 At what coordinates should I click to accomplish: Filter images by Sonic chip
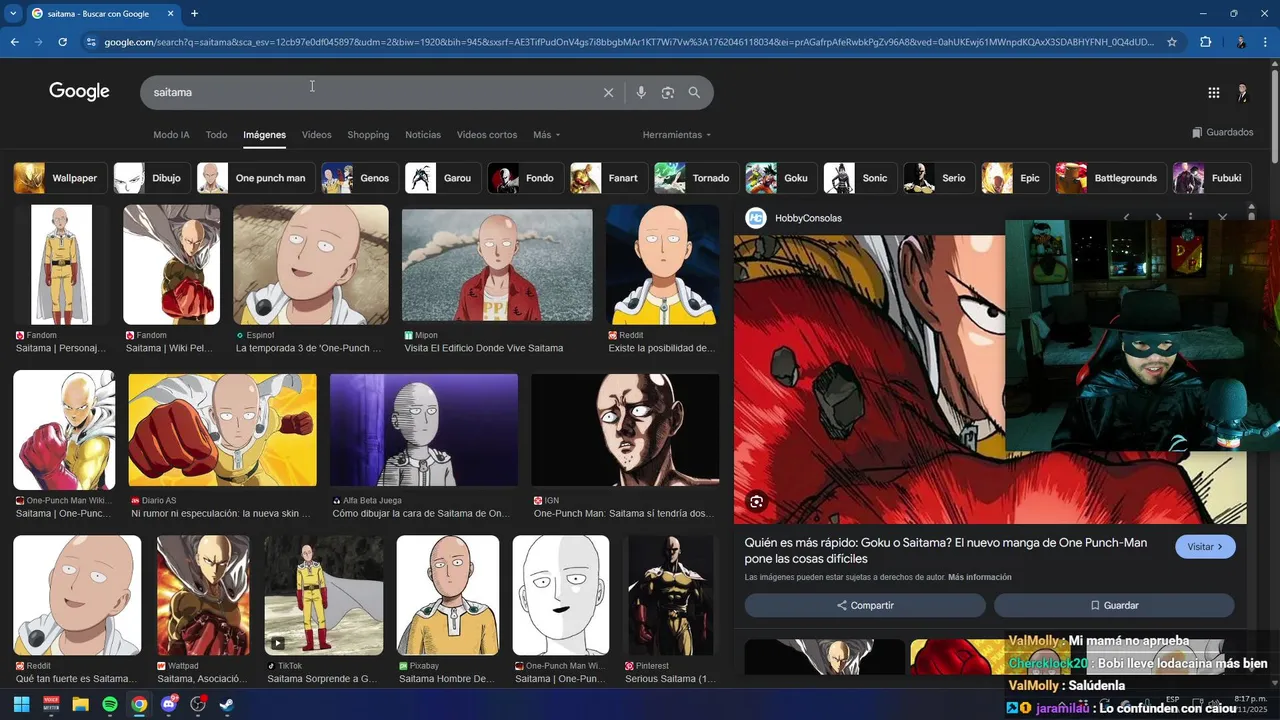click(859, 178)
